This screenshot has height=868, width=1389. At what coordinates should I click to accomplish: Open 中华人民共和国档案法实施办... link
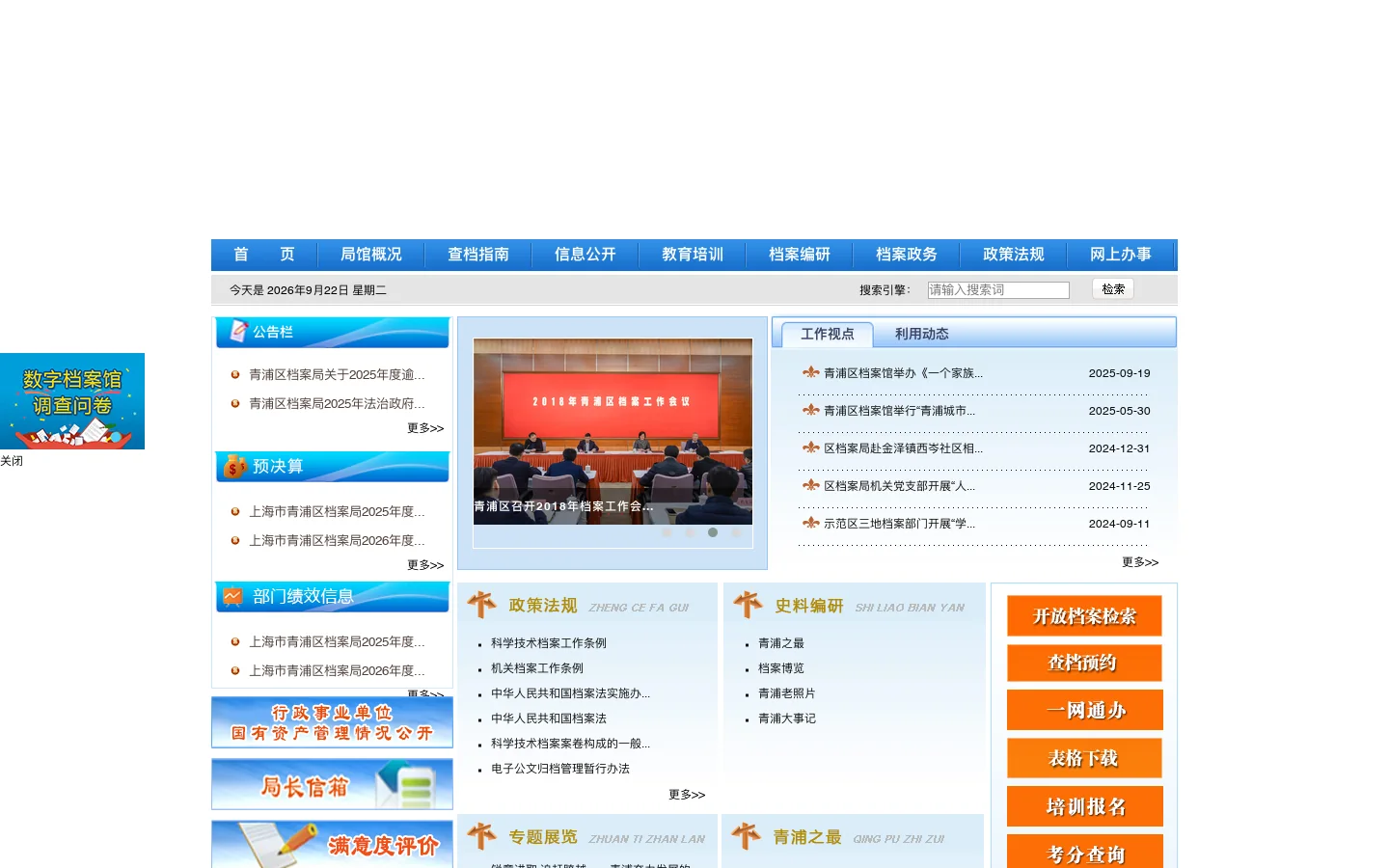(570, 693)
